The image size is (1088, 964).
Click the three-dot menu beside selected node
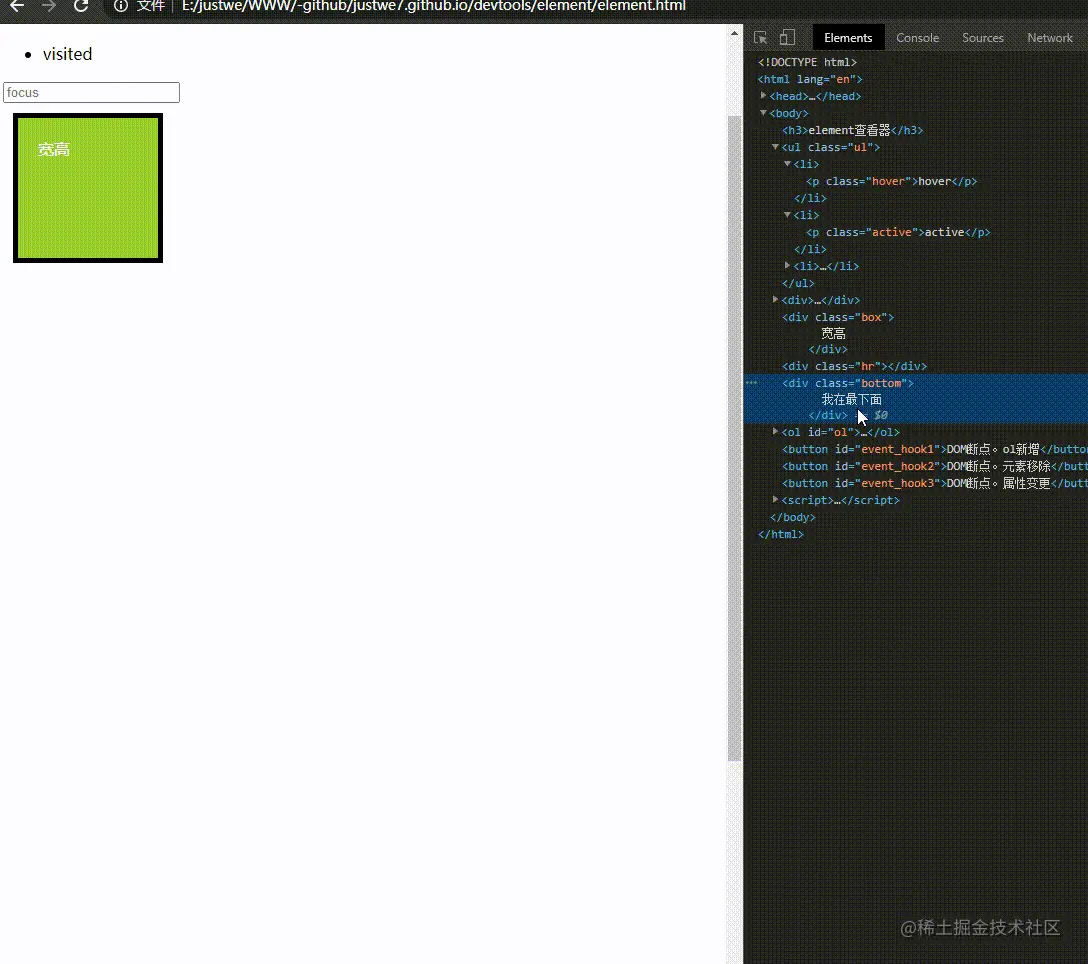(751, 383)
